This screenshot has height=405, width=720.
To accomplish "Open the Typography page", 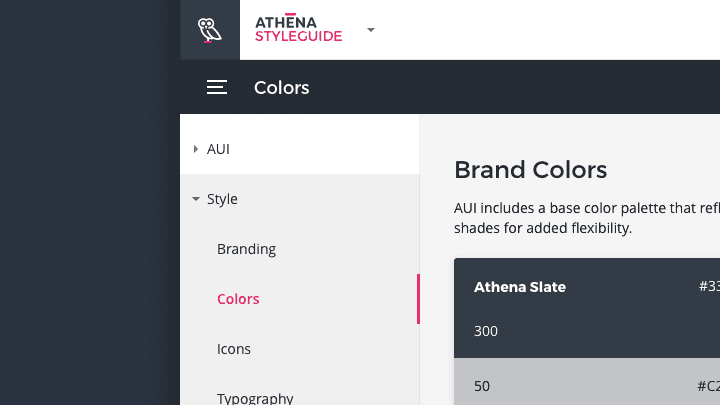I will 255,398.
